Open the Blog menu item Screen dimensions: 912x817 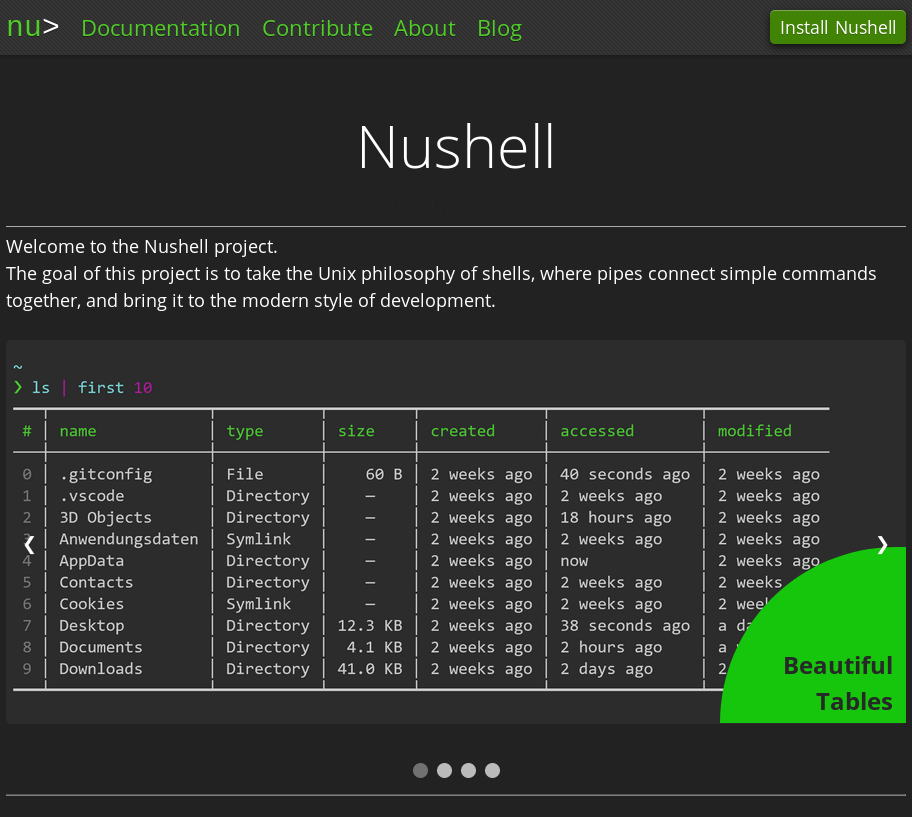(x=499, y=27)
